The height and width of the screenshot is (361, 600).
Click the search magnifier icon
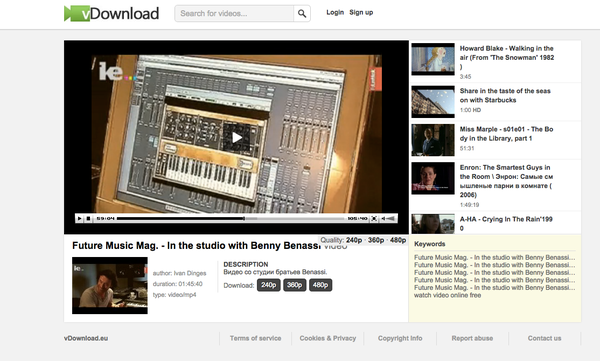tap(302, 14)
